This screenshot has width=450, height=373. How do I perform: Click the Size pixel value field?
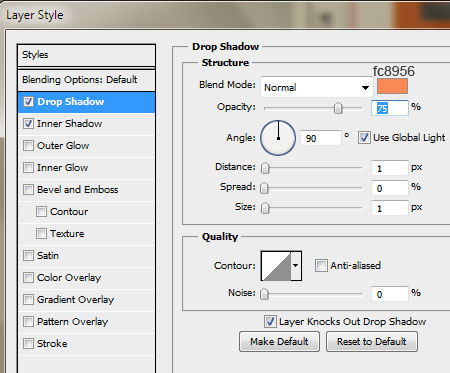point(390,208)
